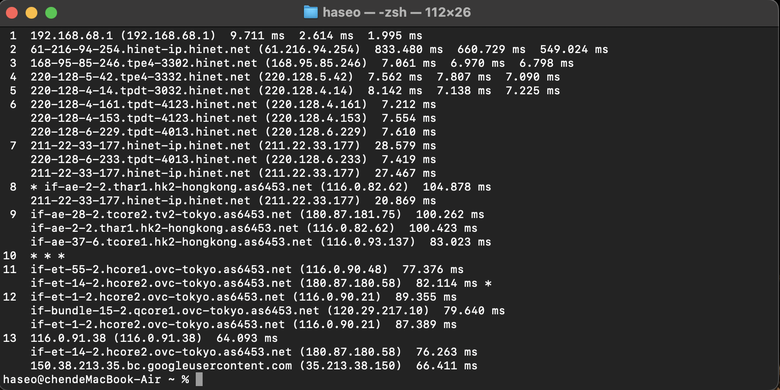The width and height of the screenshot is (780, 390).
Task: Click the folder proxy icon in title bar
Action: pyautogui.click(x=310, y=12)
